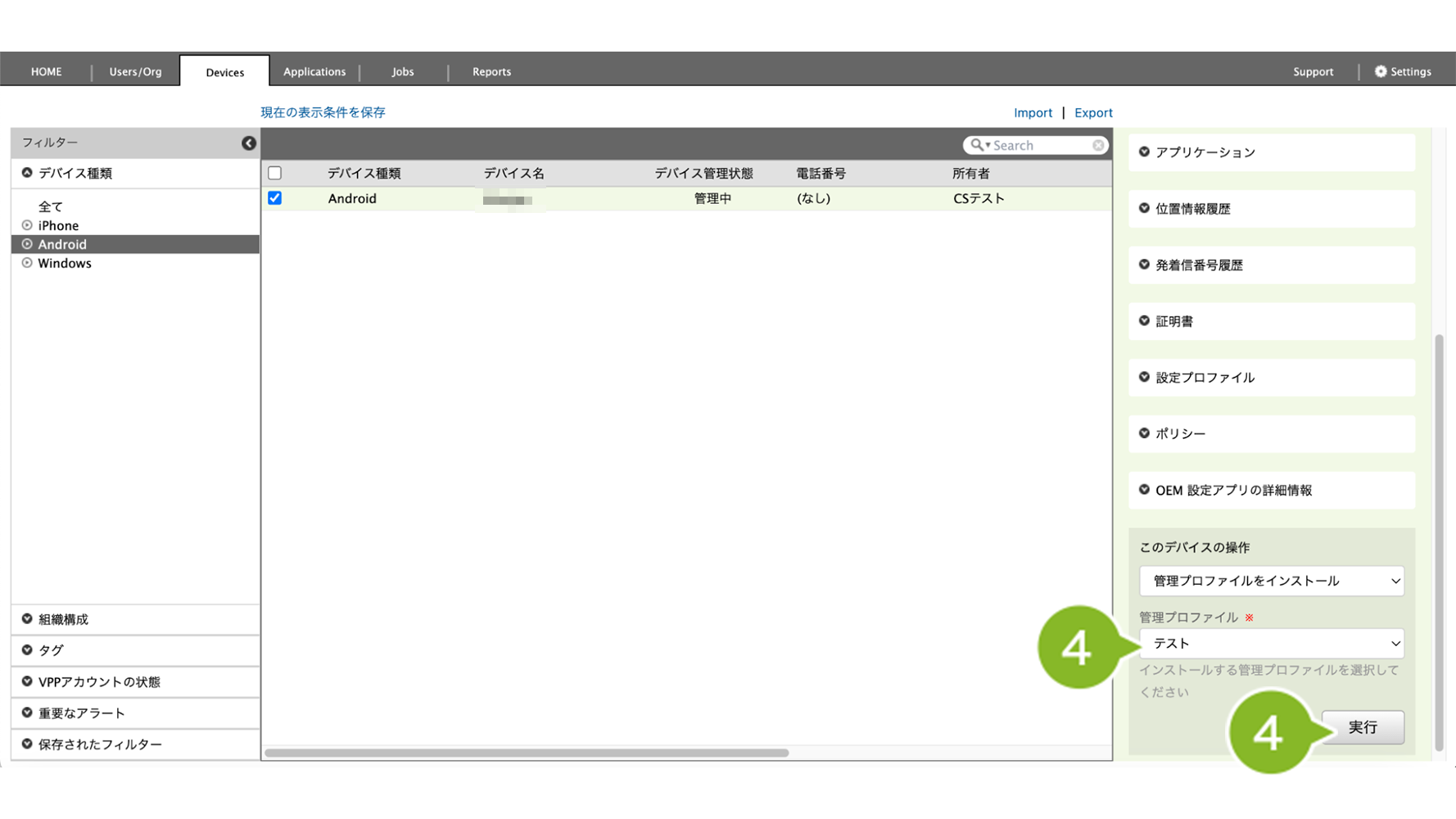
Task: Click the search magnifier icon
Action: 977,145
